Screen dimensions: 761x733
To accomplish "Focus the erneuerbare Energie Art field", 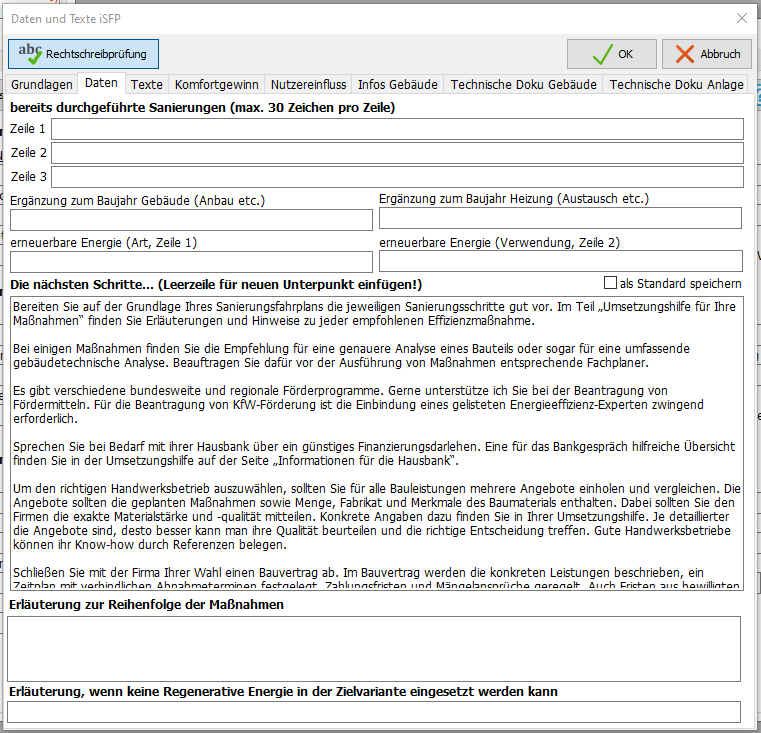I will tap(191, 262).
